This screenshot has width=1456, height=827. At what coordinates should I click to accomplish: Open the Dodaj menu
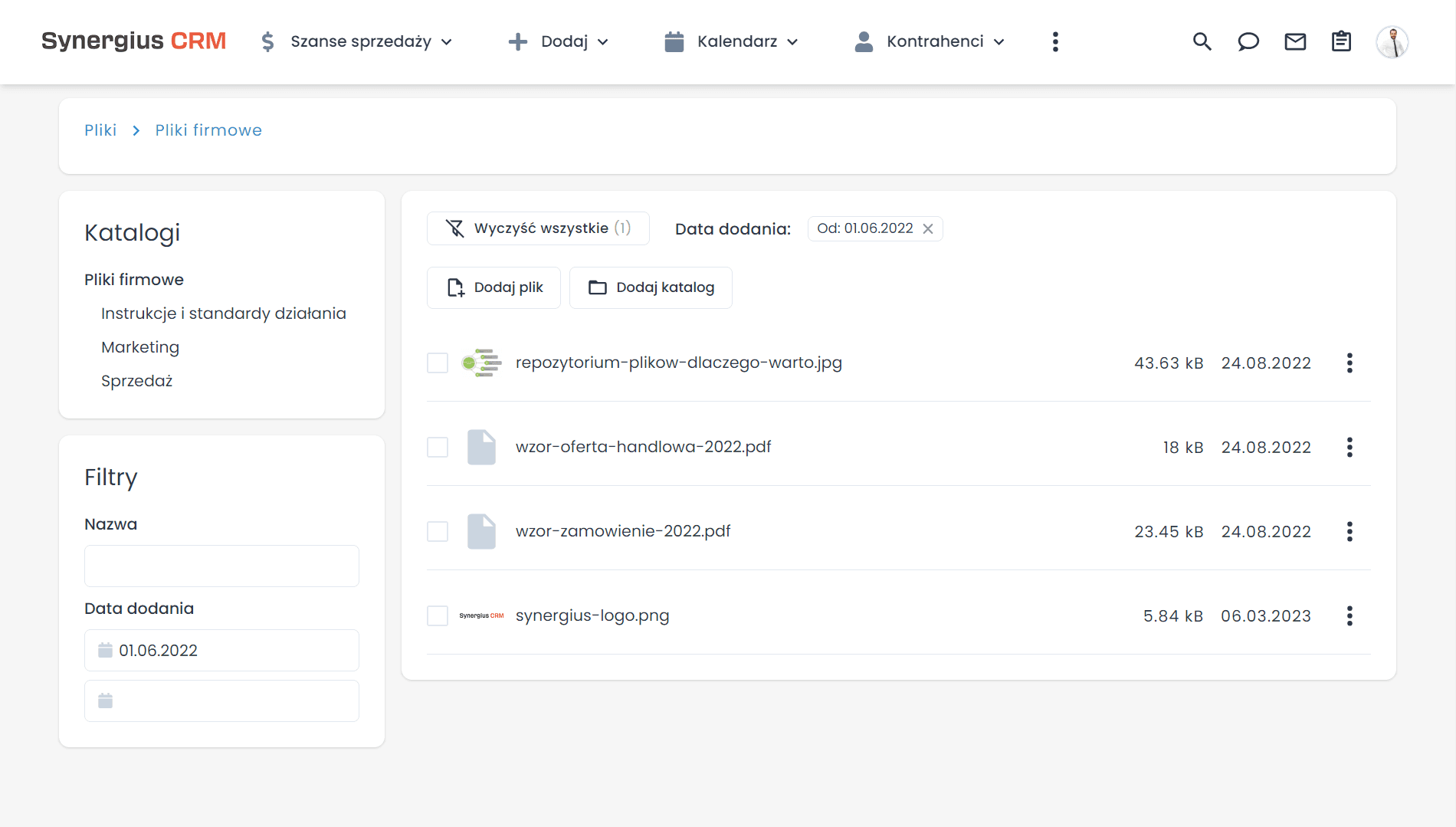[x=565, y=41]
